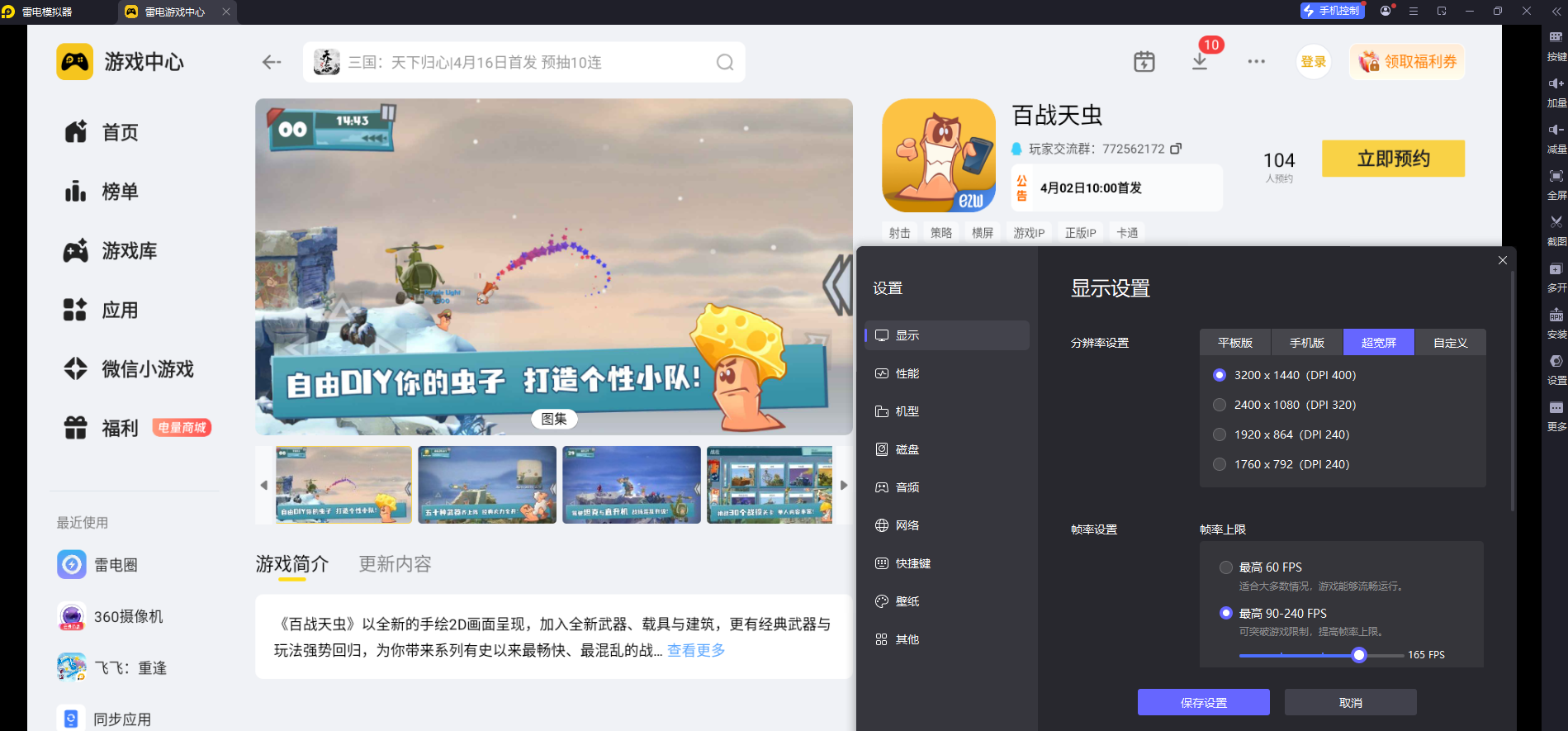Select 1920 x 864 (DPI 240) resolution
This screenshot has height=731, width=1568.
1220,434
